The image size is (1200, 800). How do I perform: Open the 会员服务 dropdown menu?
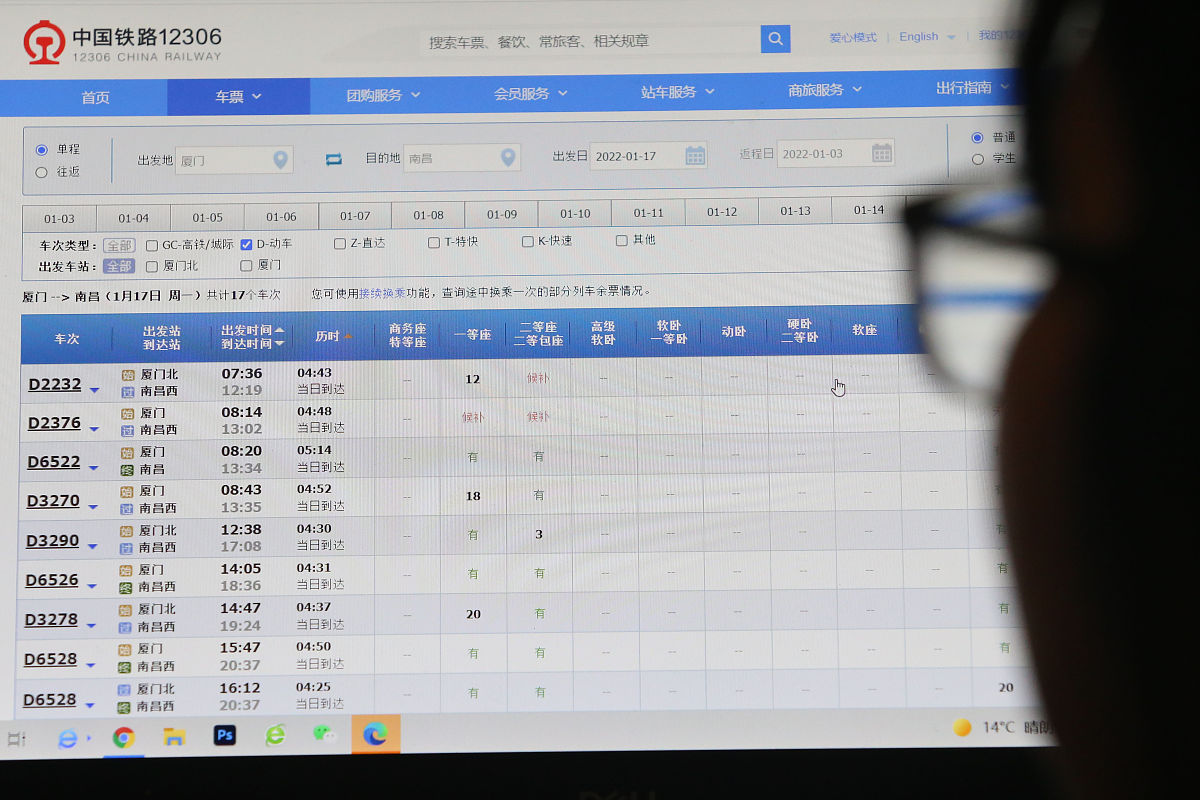530,93
